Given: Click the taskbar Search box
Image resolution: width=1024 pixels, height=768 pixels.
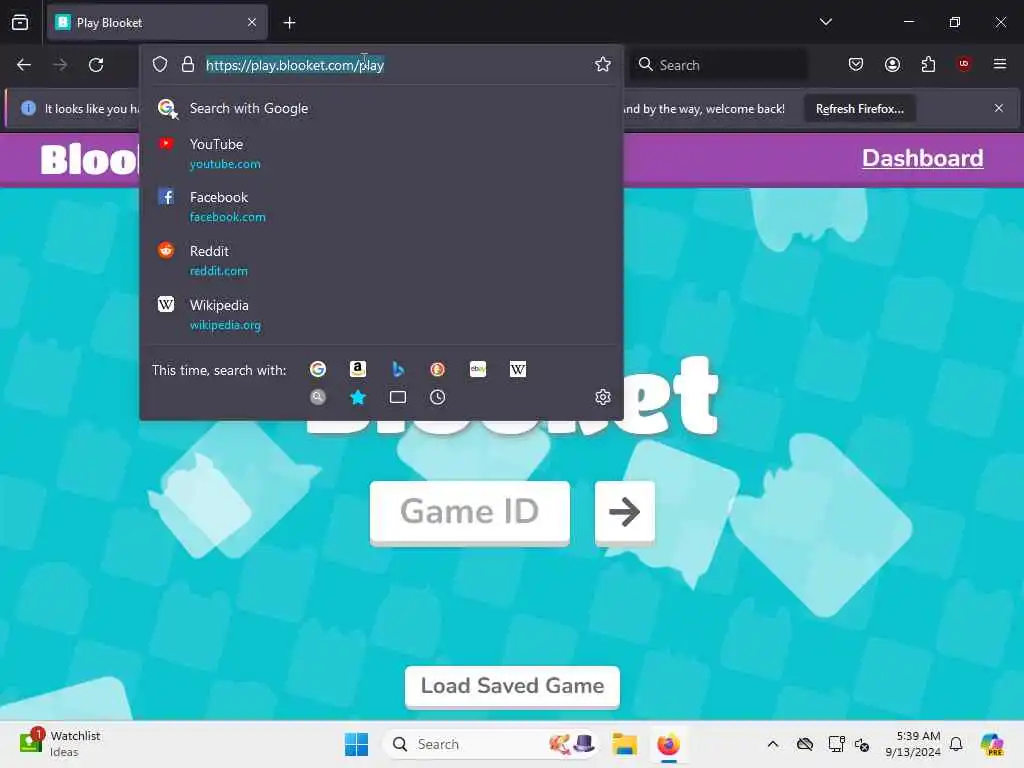Looking at the screenshot, I should (x=491, y=744).
